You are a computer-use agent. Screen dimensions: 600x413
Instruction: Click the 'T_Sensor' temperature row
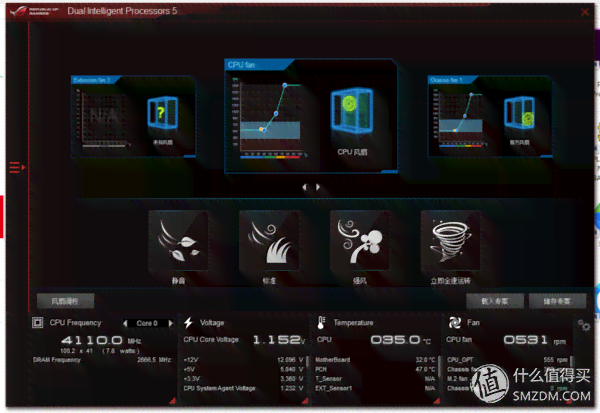[375, 379]
